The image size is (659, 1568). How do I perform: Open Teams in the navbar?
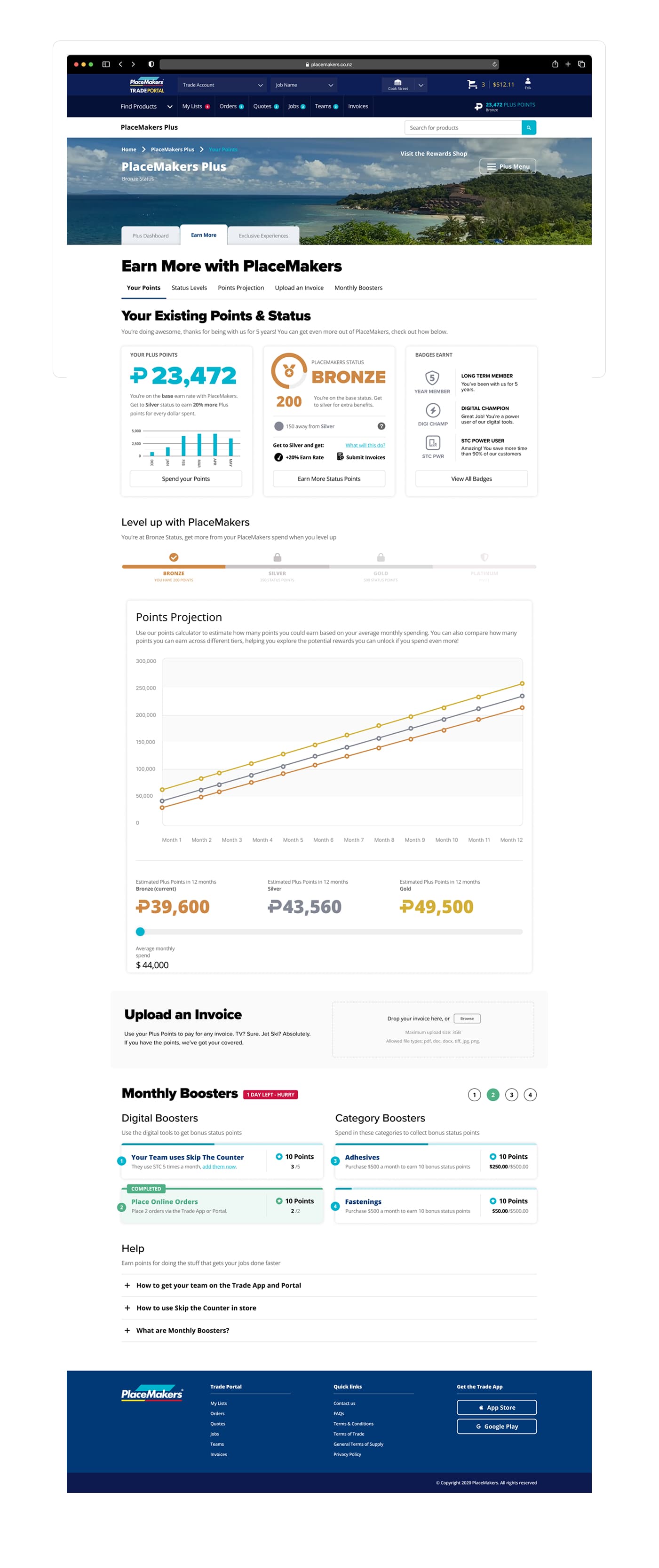coord(326,107)
